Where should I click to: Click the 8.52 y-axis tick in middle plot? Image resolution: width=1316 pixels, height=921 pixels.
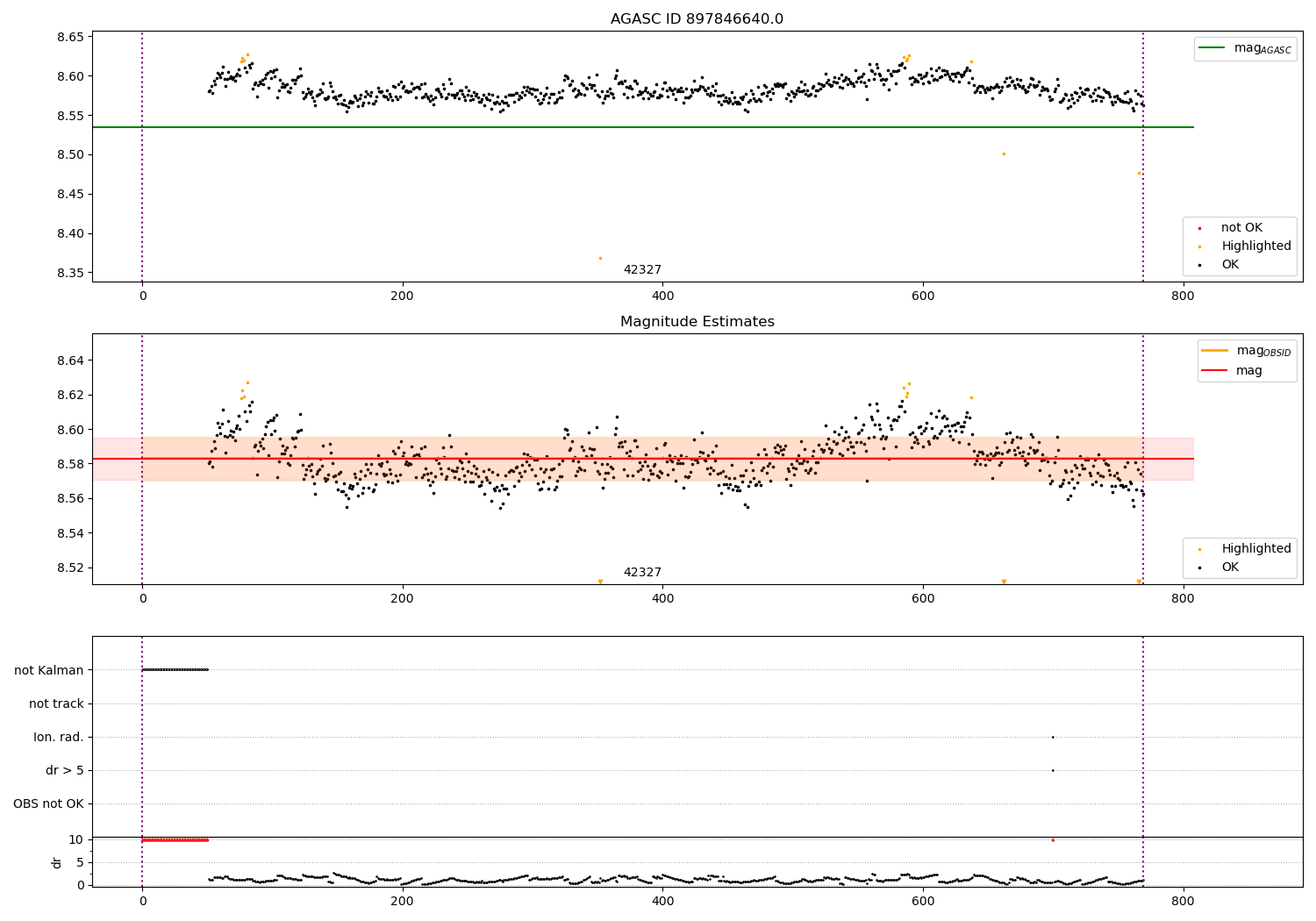(x=70, y=568)
